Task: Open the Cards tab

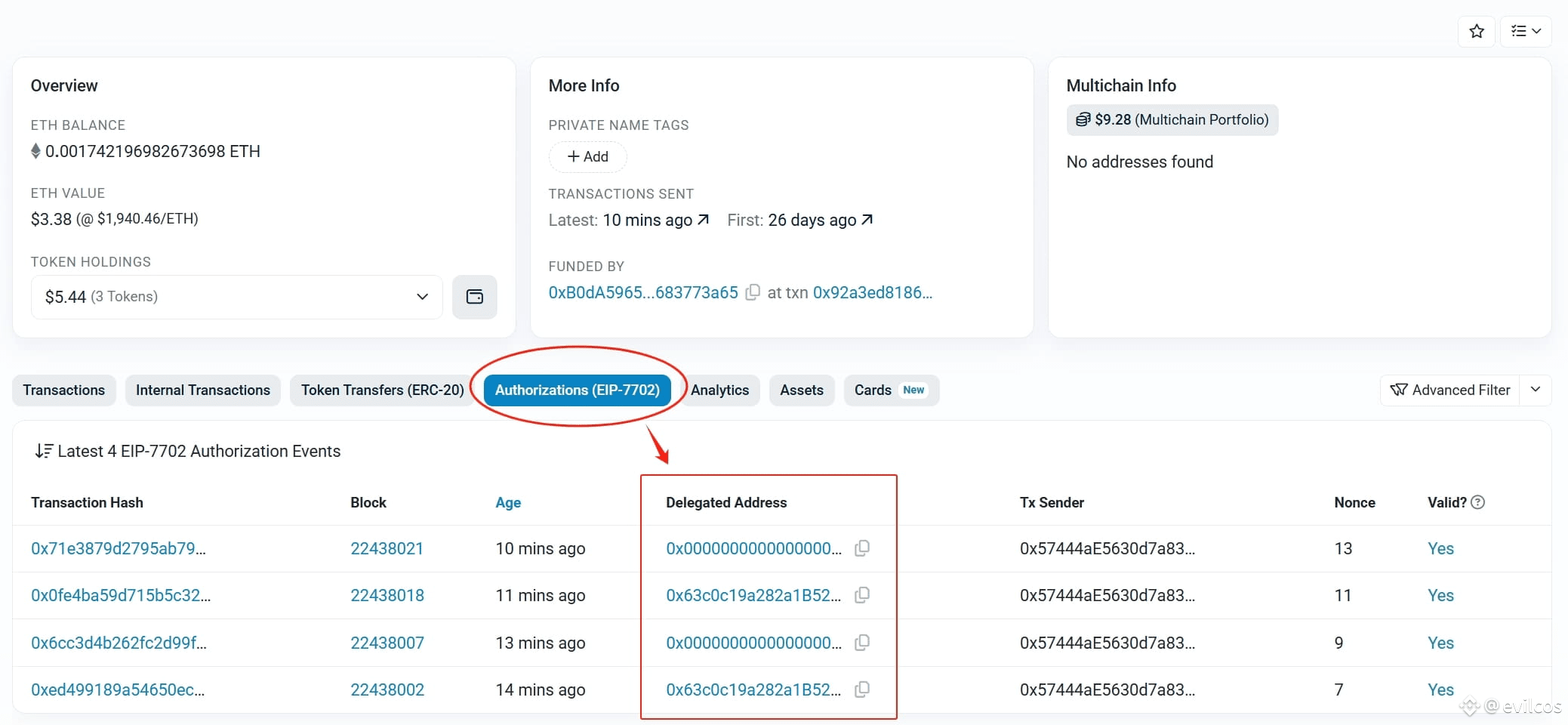Action: (891, 390)
